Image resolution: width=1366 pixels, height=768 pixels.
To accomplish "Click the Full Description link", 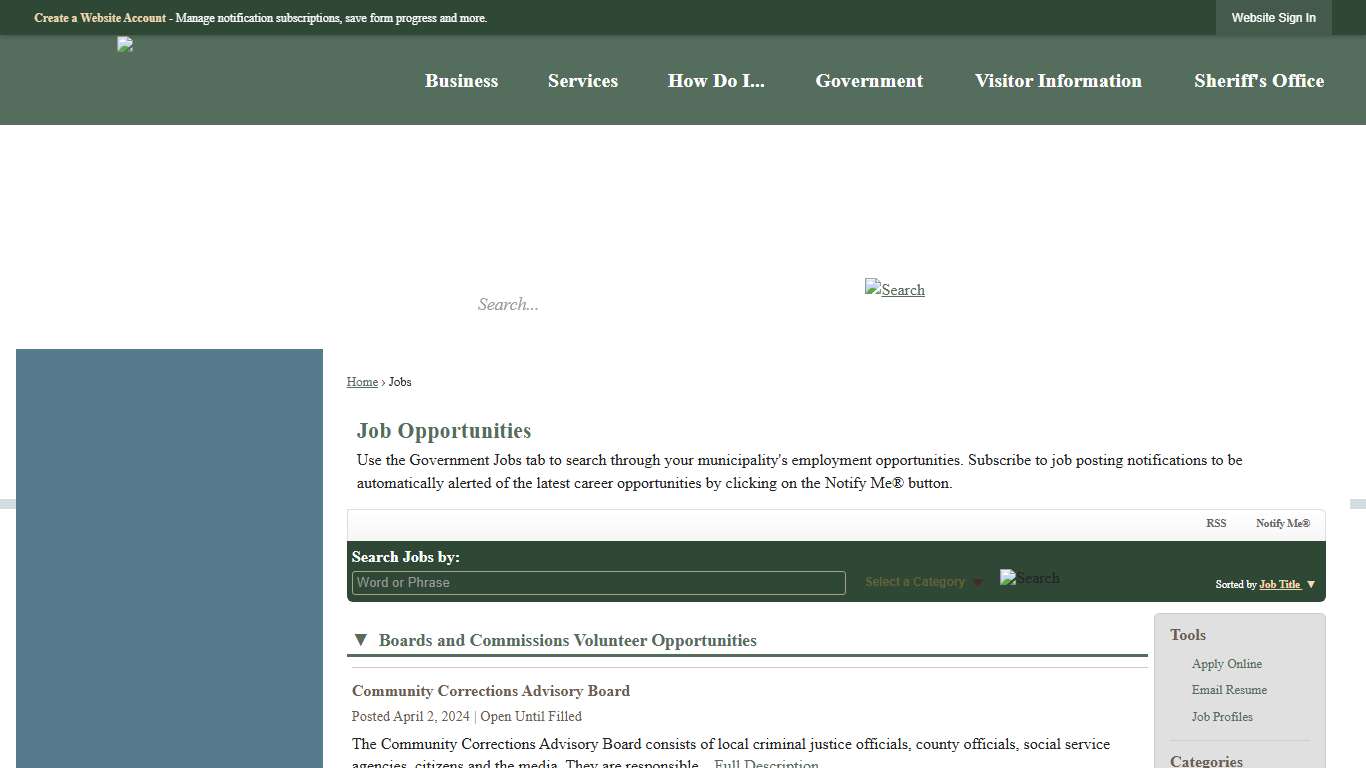I will [765, 763].
